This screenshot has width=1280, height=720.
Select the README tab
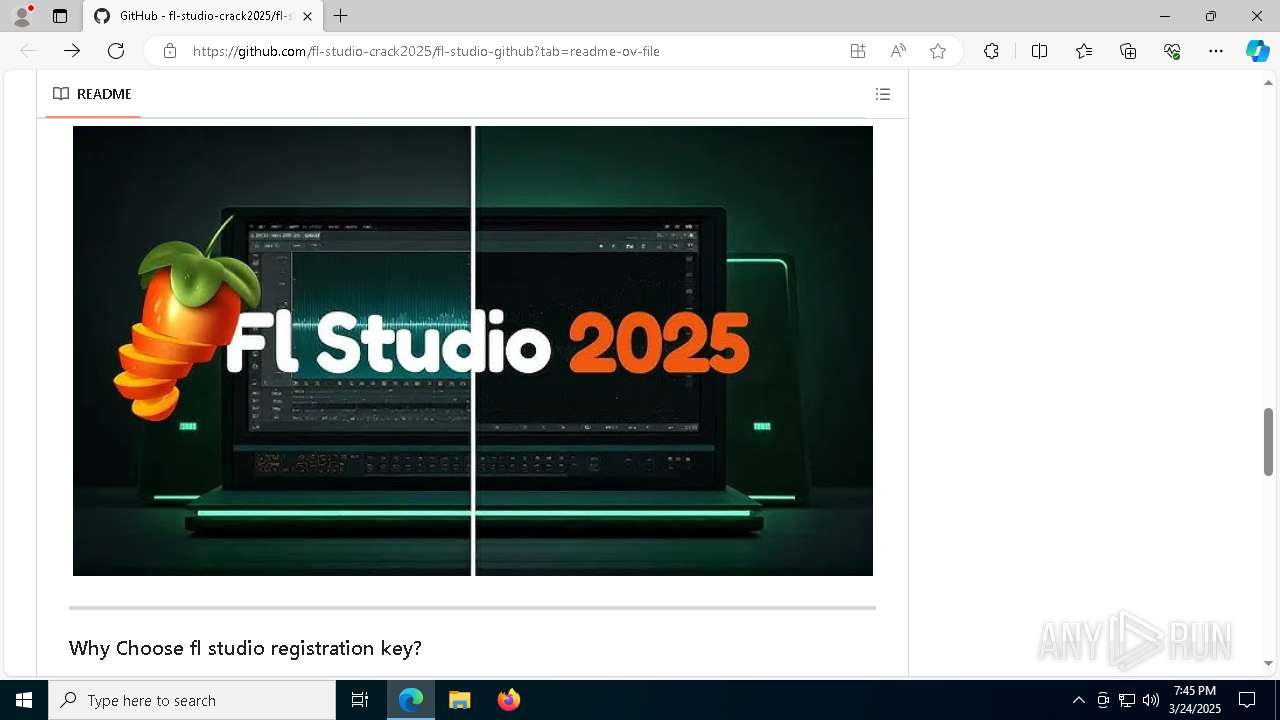pos(92,94)
